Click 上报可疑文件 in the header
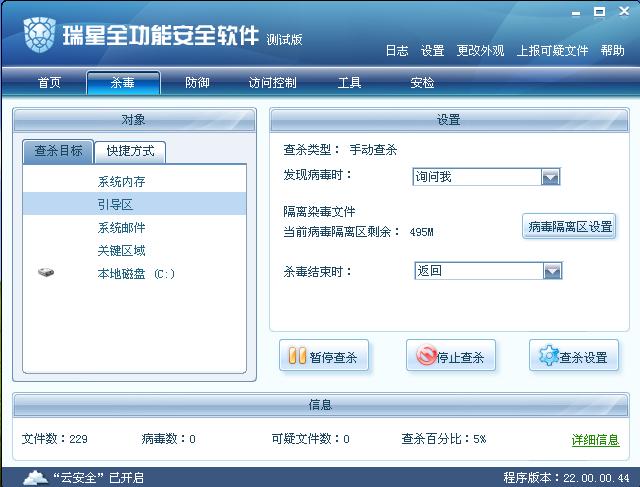640x487 pixels. 552,51
